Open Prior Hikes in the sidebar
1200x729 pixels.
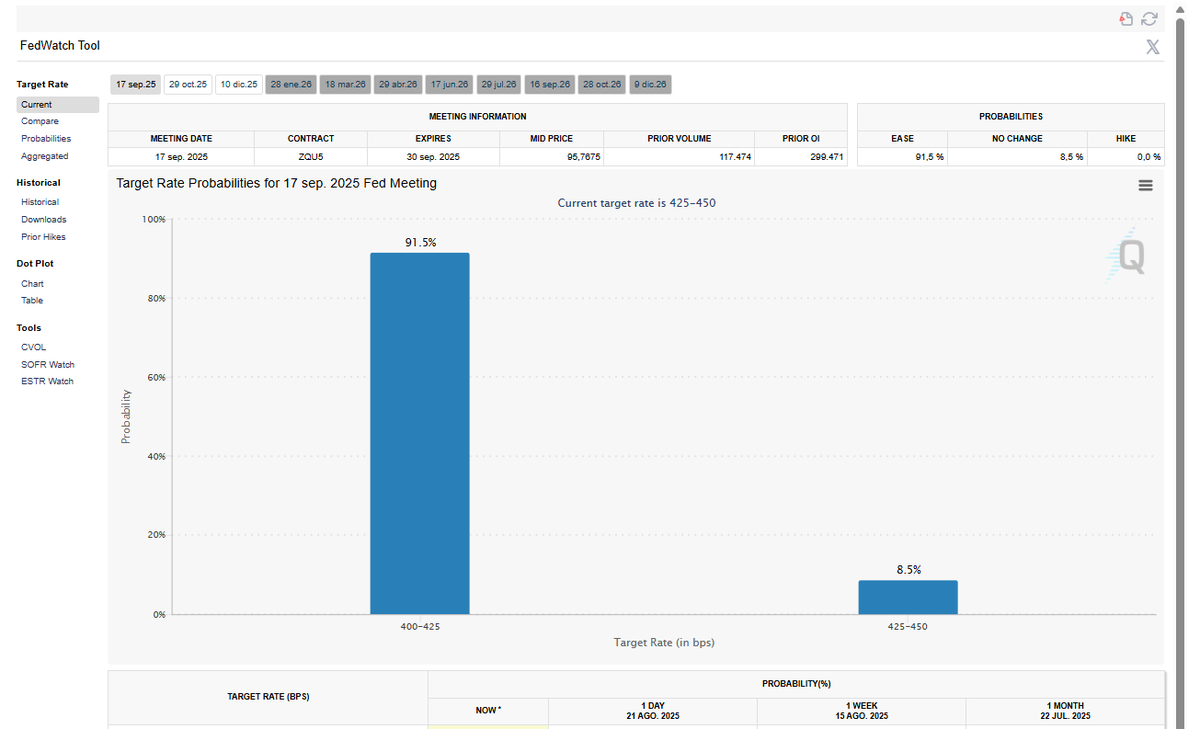pyautogui.click(x=43, y=237)
